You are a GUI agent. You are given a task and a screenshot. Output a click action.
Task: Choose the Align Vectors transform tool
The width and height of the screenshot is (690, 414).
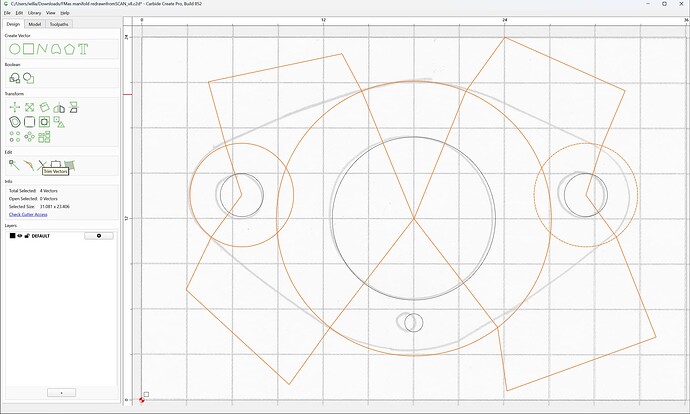click(x=73, y=107)
